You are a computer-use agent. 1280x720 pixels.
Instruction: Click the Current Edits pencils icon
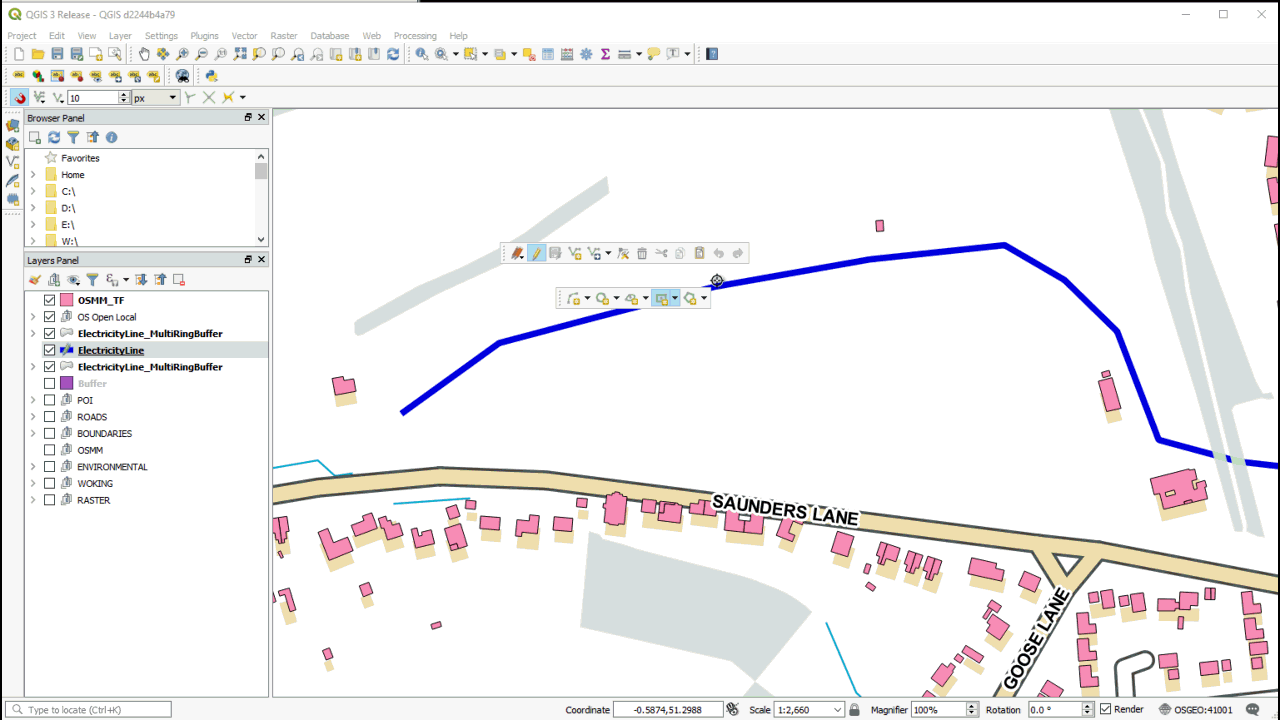pyautogui.click(x=517, y=254)
